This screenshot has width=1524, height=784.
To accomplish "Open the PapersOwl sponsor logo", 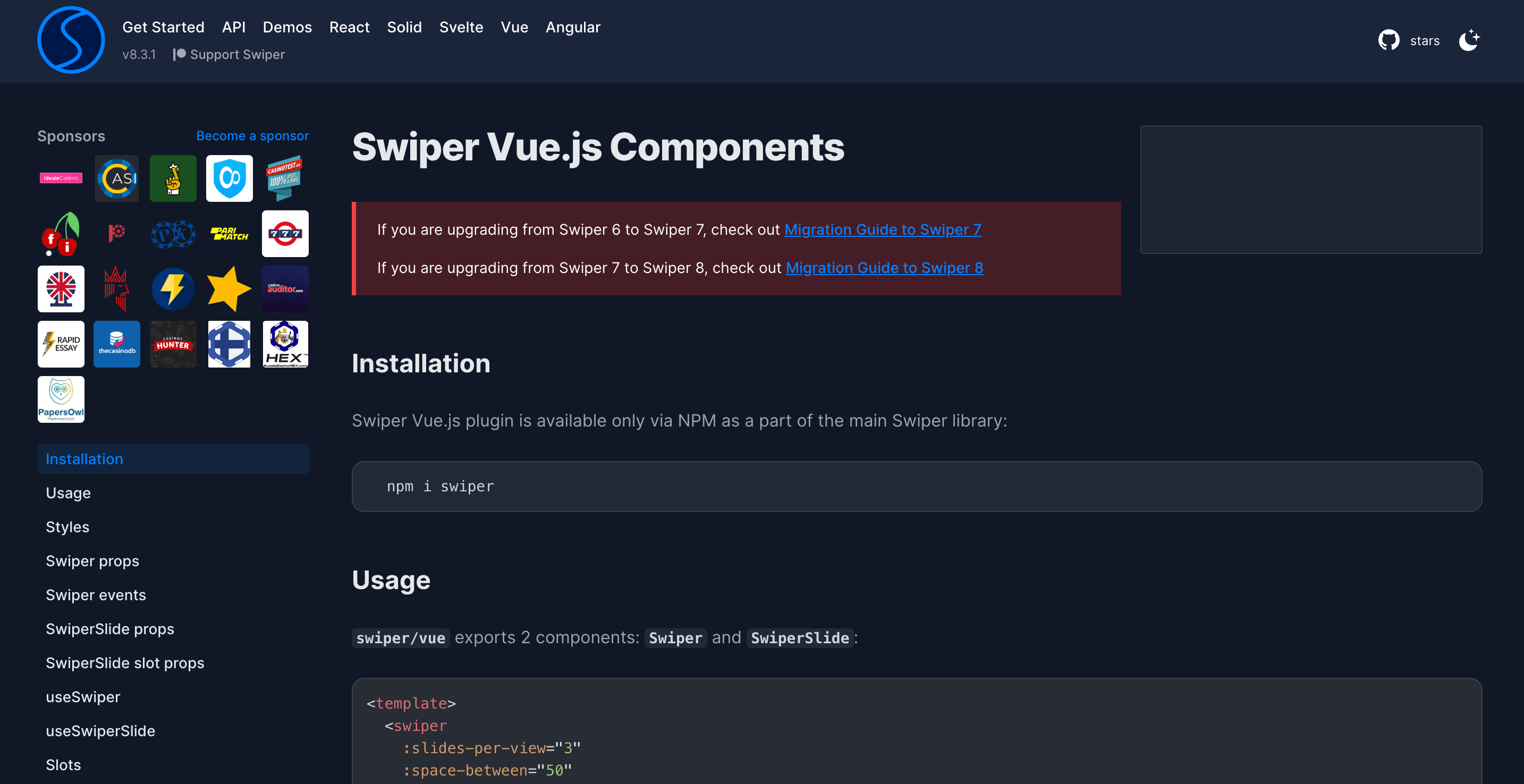I will (x=61, y=399).
